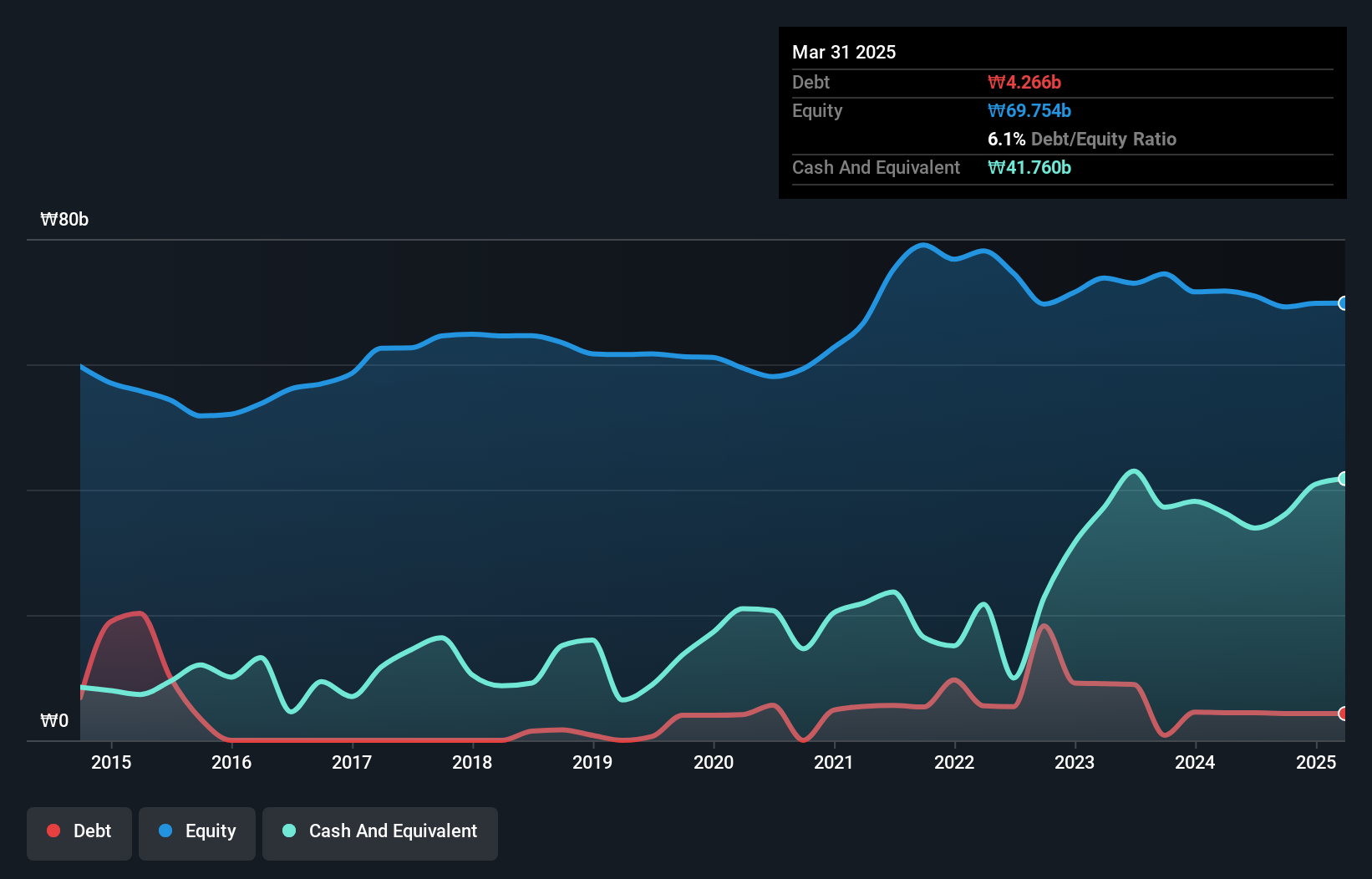Click the blue Equity value in the tooltip
This screenshot has height=879, width=1372.
click(x=1029, y=110)
